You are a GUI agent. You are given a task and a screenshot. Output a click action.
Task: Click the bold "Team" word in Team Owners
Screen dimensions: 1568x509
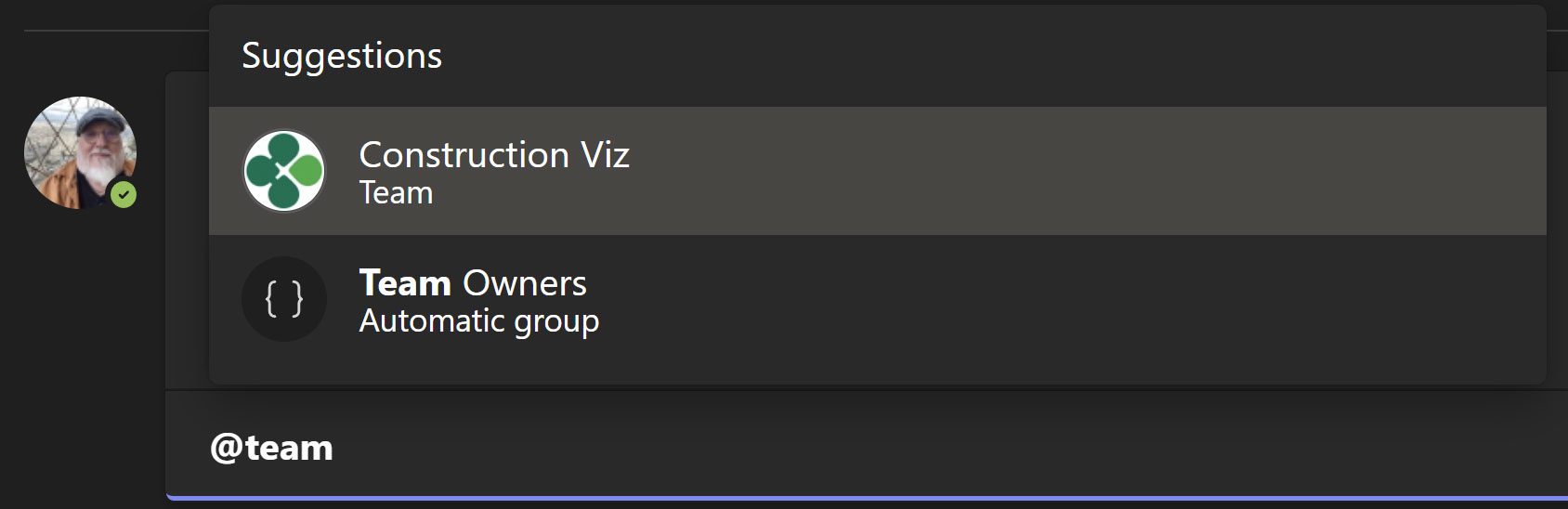click(405, 283)
